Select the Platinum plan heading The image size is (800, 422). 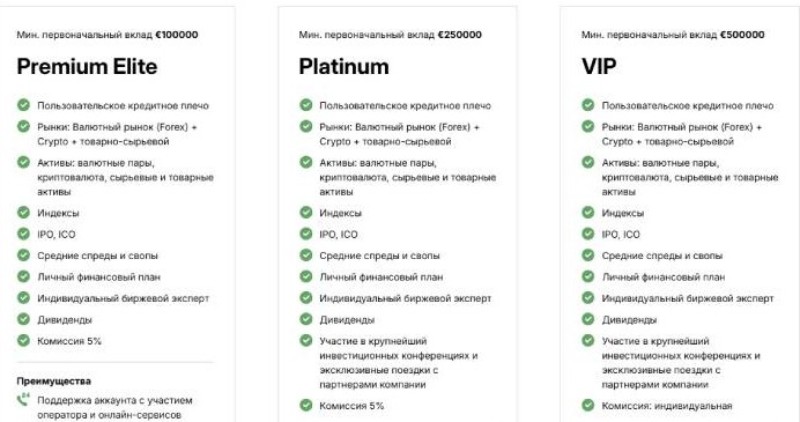(x=343, y=68)
